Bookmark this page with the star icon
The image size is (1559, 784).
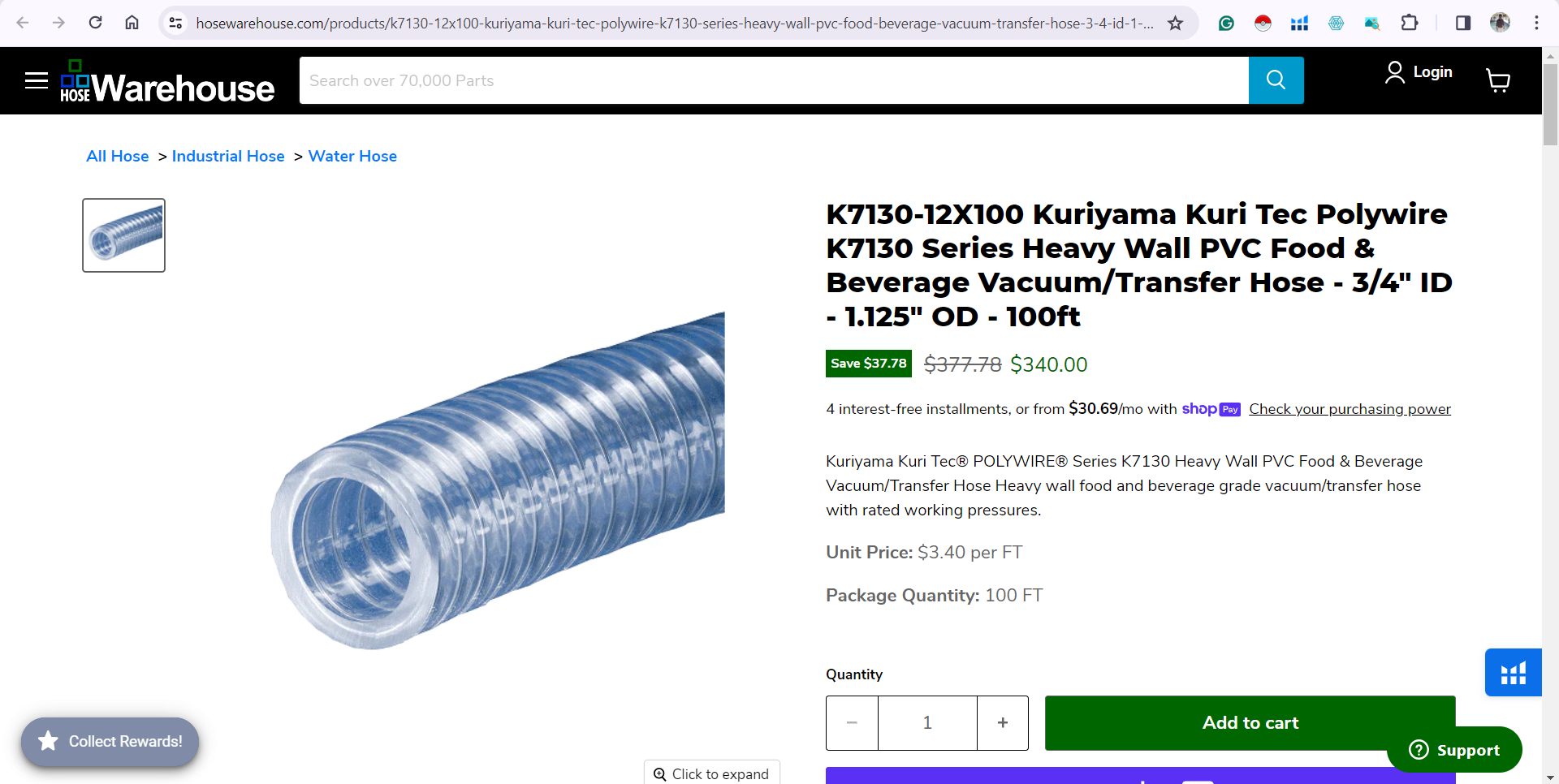(x=1175, y=23)
